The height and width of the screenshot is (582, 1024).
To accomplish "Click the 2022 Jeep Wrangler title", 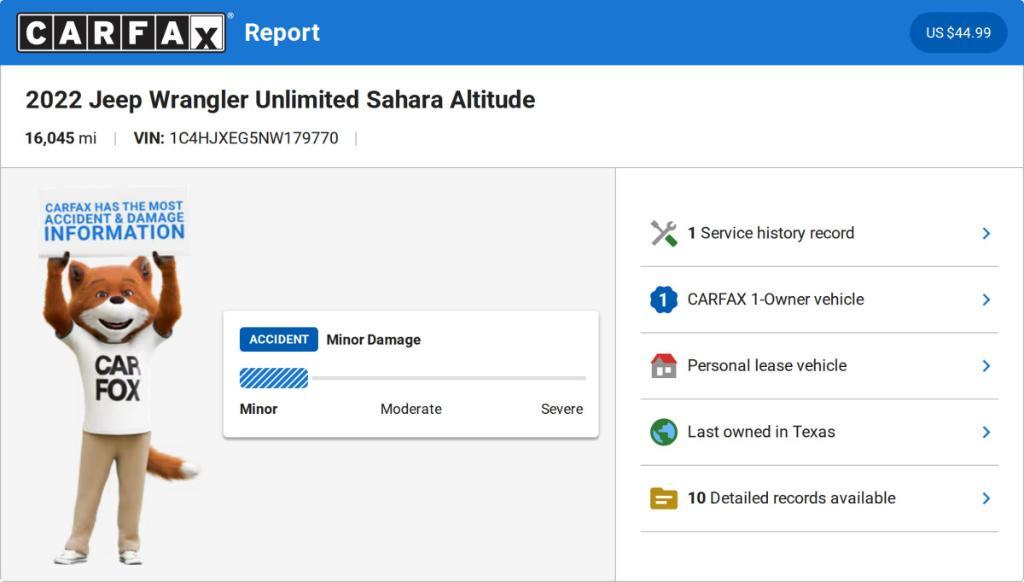I will (280, 100).
